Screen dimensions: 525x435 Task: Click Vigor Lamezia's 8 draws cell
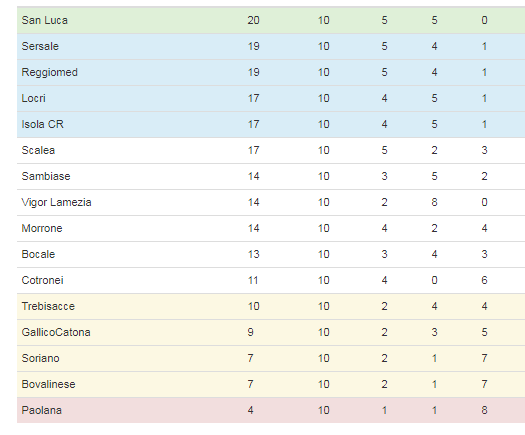434,202
